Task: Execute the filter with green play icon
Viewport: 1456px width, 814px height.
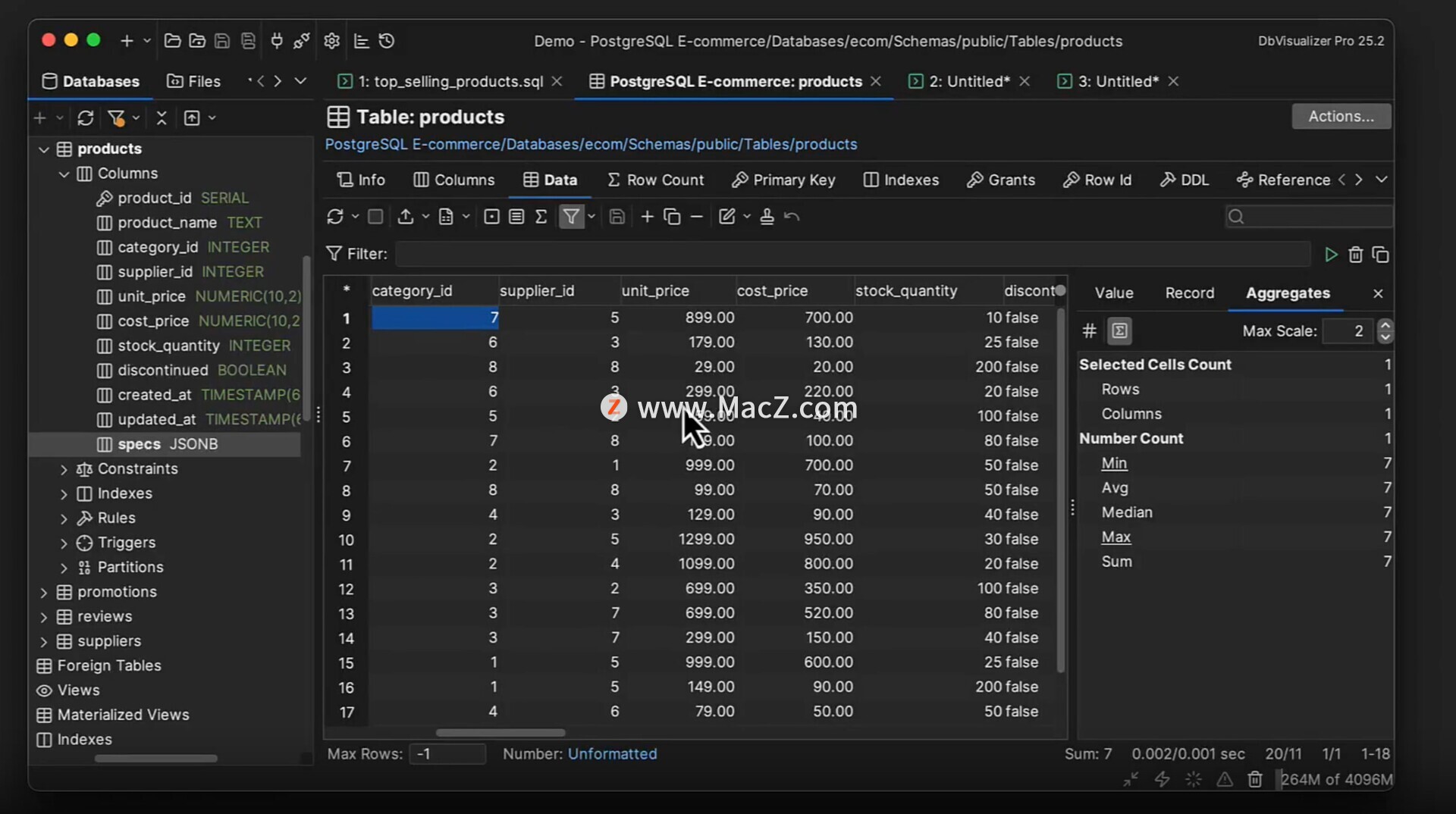Action: tap(1331, 255)
